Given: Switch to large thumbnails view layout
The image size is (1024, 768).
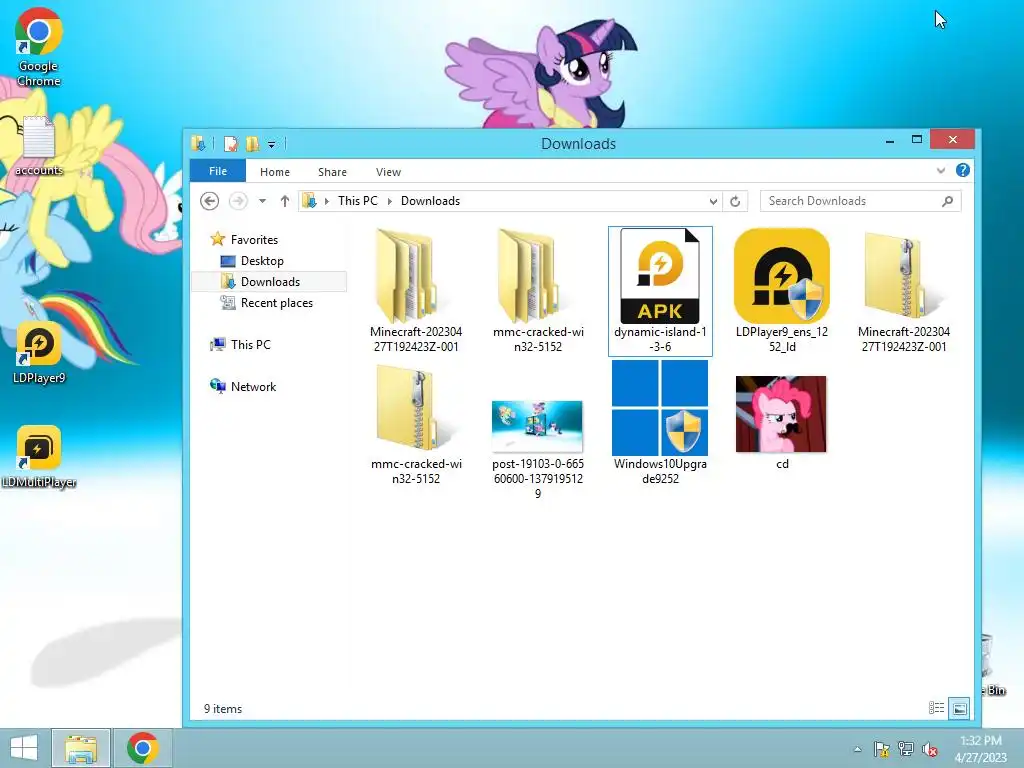Looking at the screenshot, I should click(959, 708).
